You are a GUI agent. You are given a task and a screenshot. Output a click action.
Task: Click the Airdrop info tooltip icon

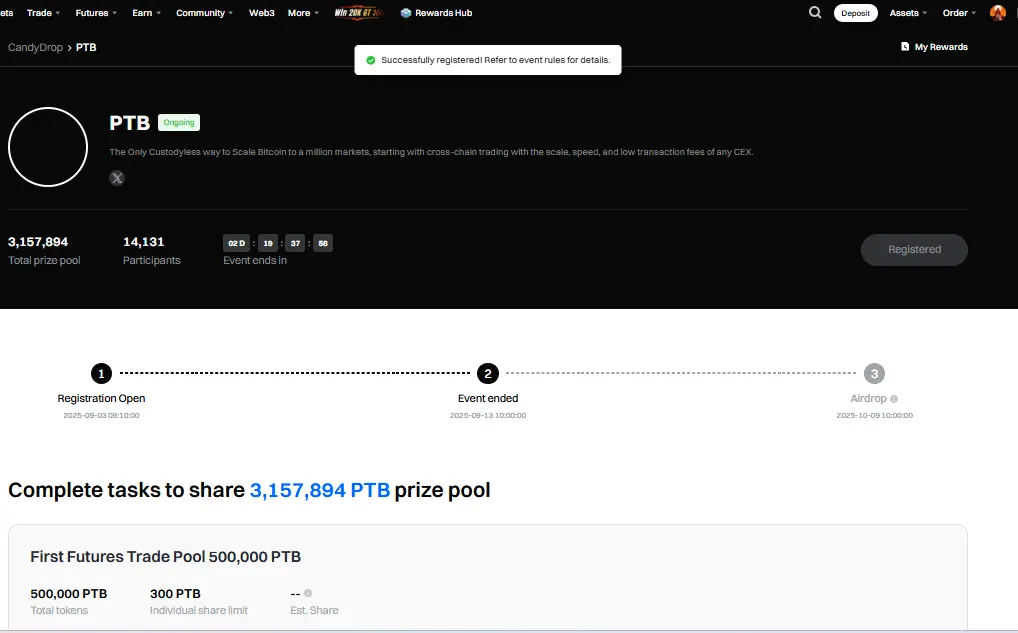(894, 399)
